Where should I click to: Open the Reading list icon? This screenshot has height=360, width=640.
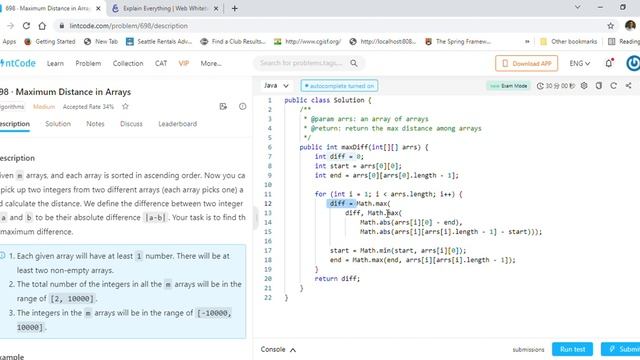click(611, 41)
